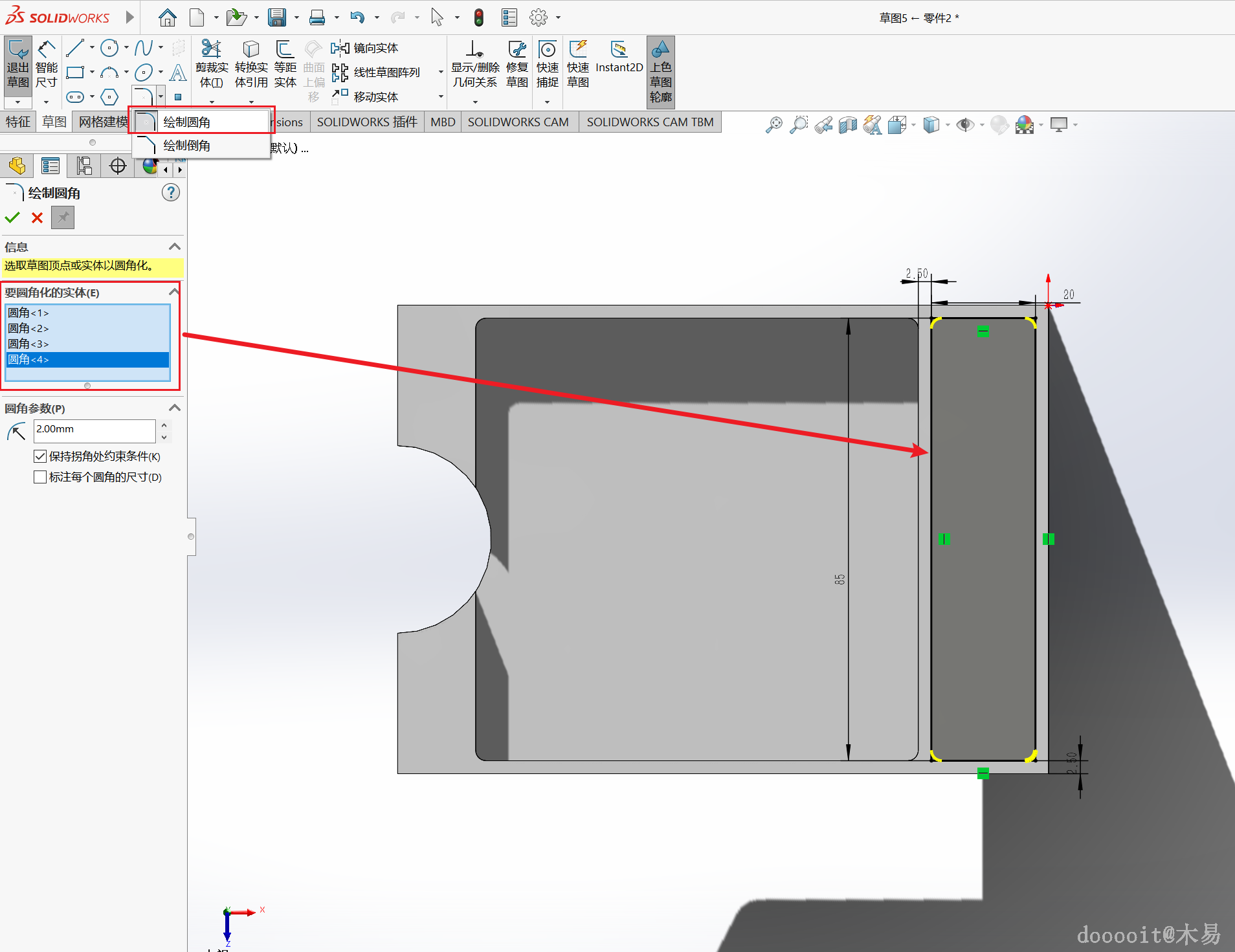This screenshot has height=952, width=1235.
Task: Switch to SOLIDWORKS CAM TBM tab
Action: (650, 122)
